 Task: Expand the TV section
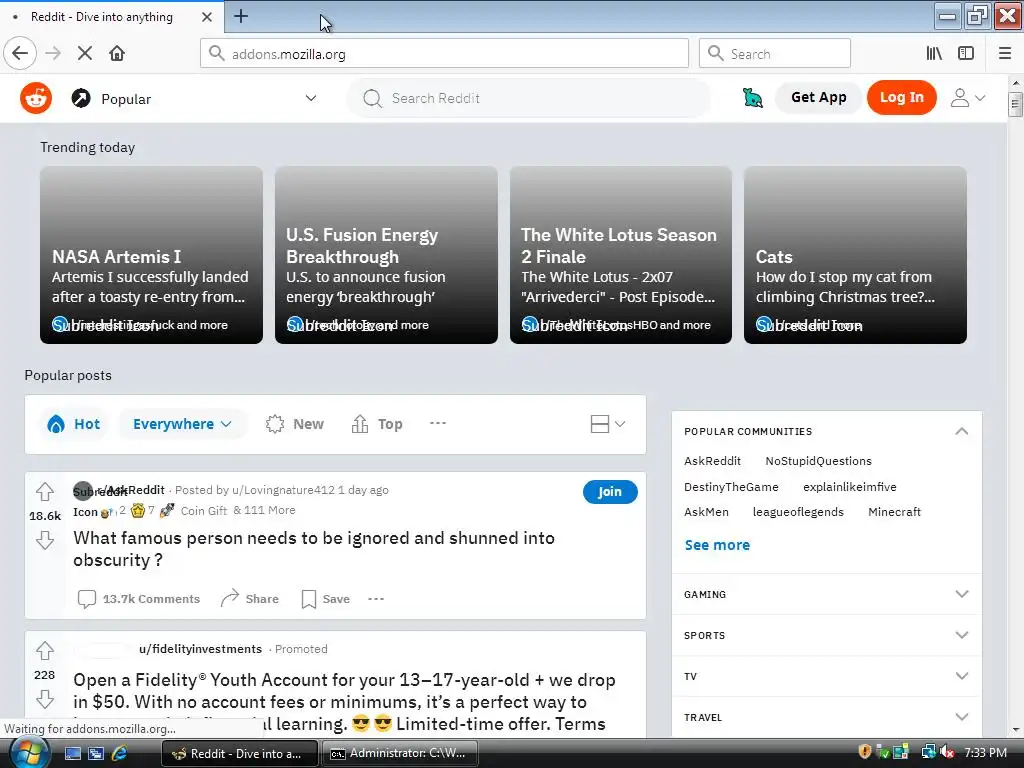point(827,677)
